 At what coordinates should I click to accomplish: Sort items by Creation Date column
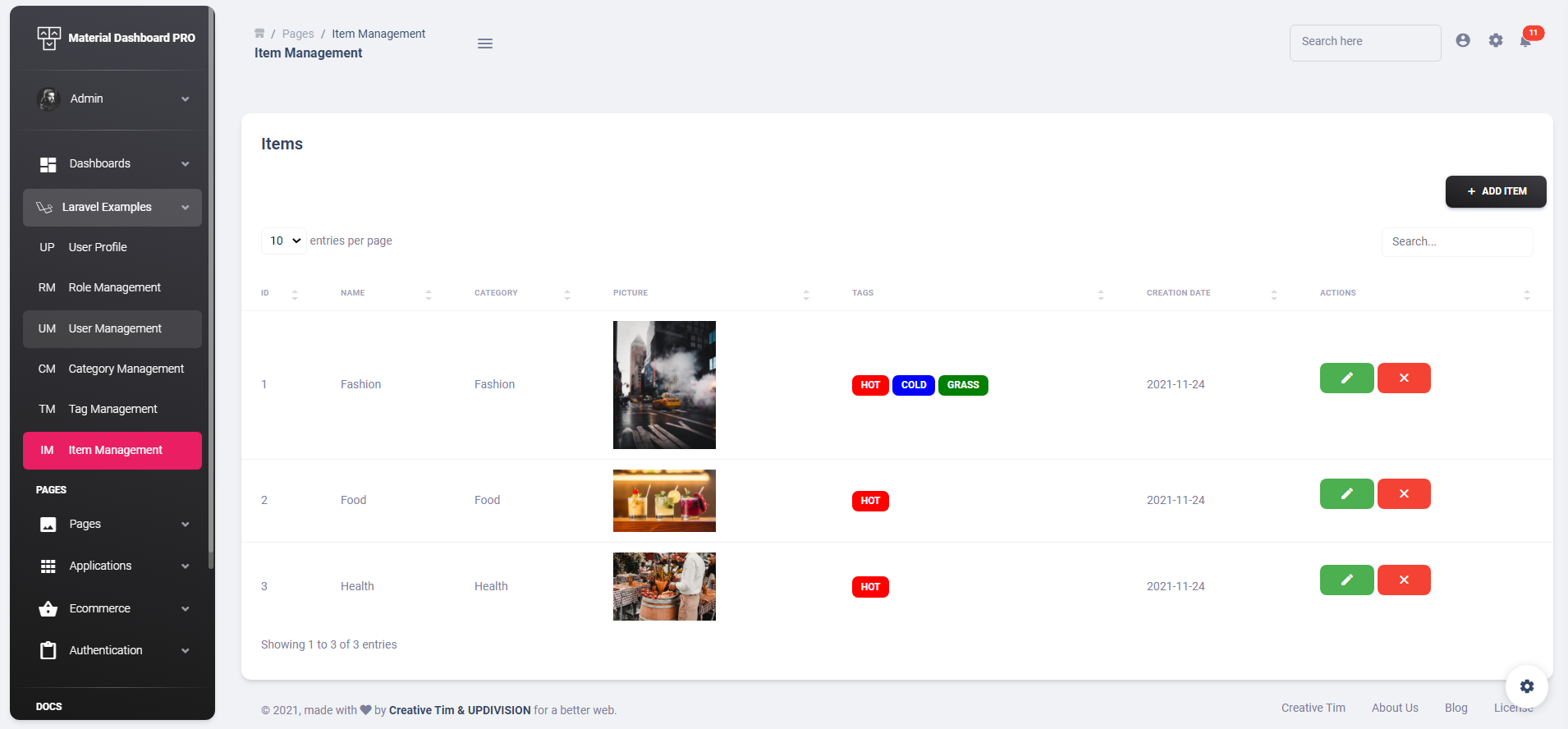pyautogui.click(x=1211, y=293)
